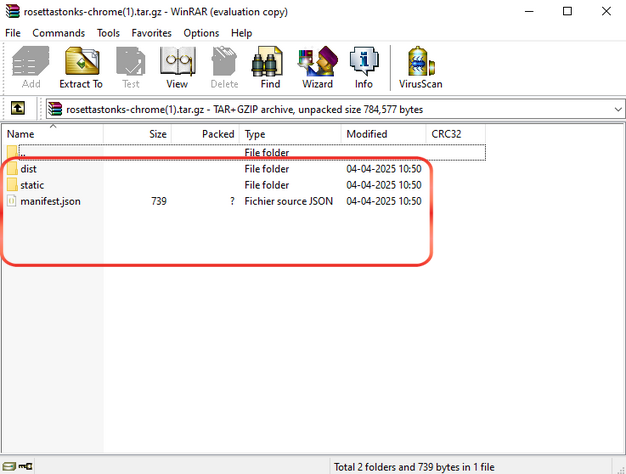This screenshot has height=474, width=626.
Task: Maximize the WinRAR window
Action: tap(567, 11)
